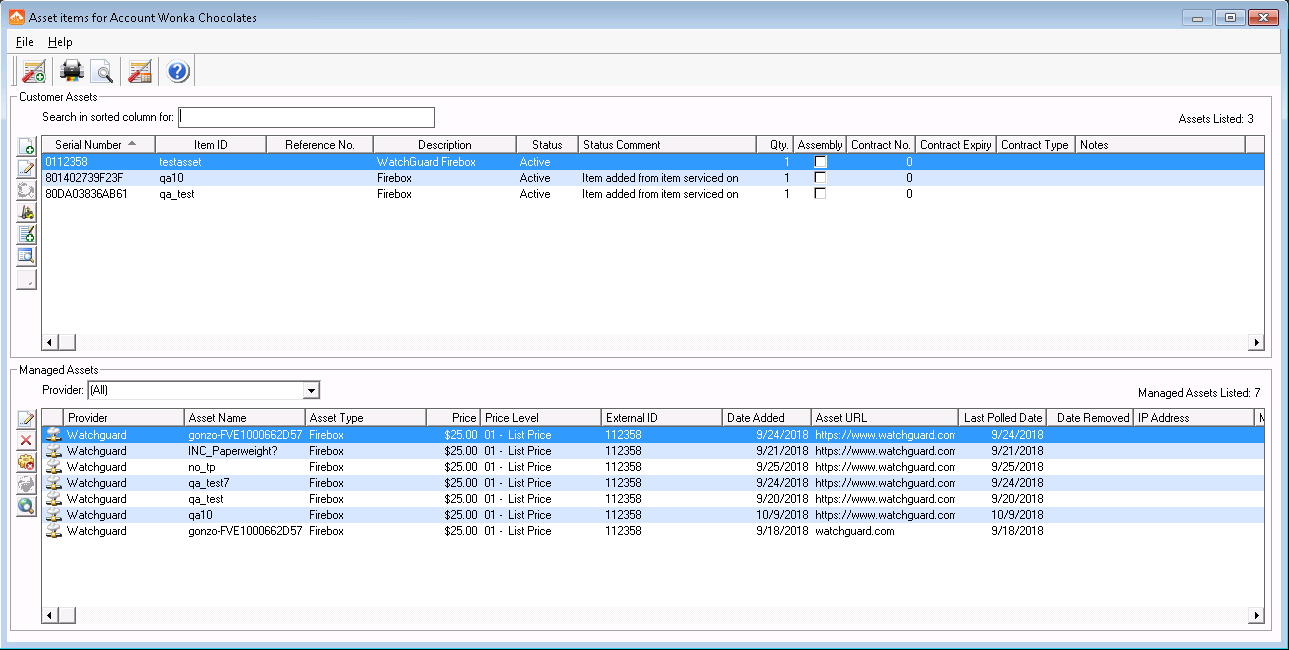Image resolution: width=1289 pixels, height=650 pixels.
Task: Click the forklift transfer icon in the sidebar
Action: point(27,211)
